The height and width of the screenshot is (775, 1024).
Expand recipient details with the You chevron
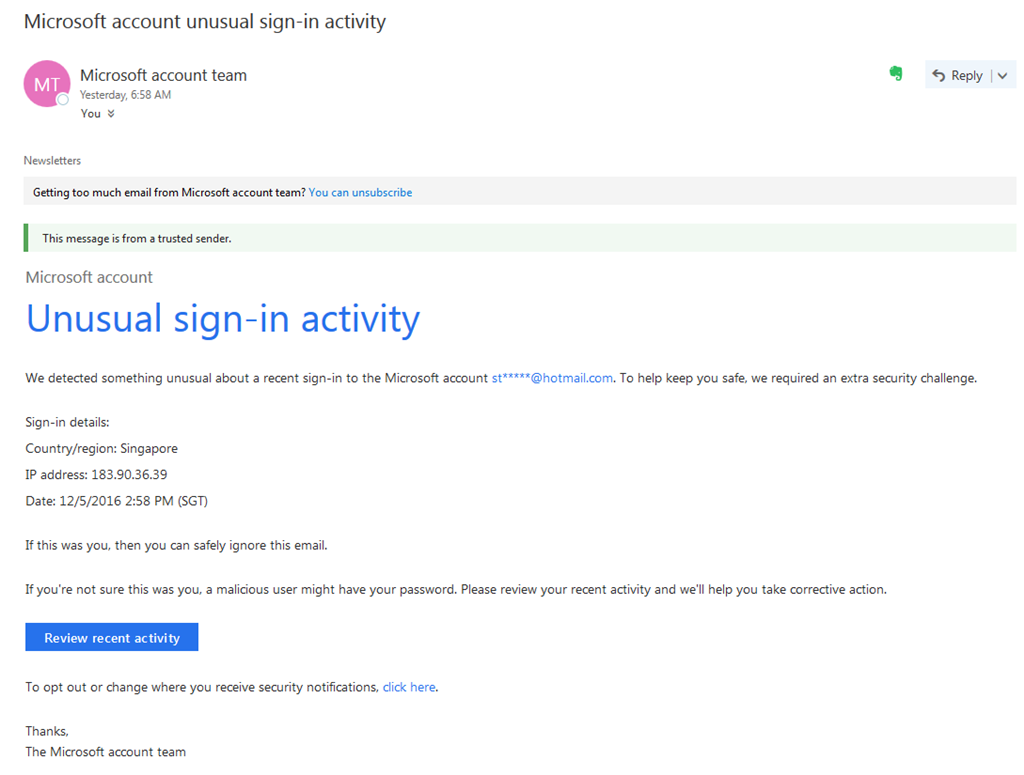pos(111,113)
